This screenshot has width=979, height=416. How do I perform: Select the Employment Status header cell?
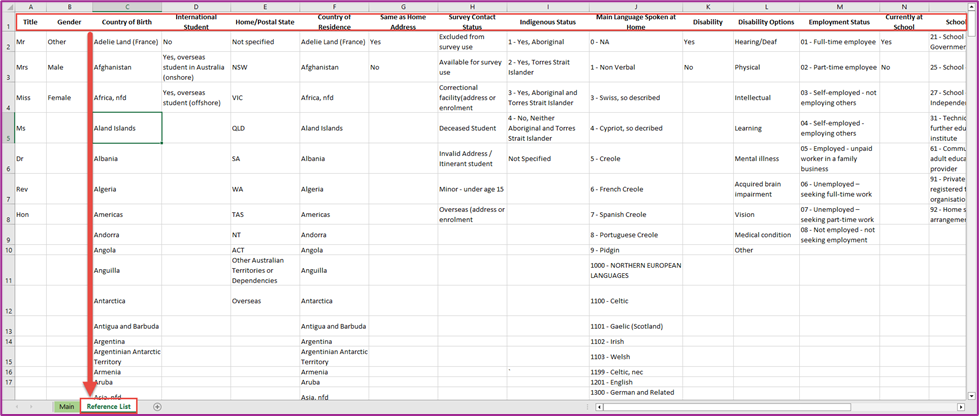[x=839, y=22]
